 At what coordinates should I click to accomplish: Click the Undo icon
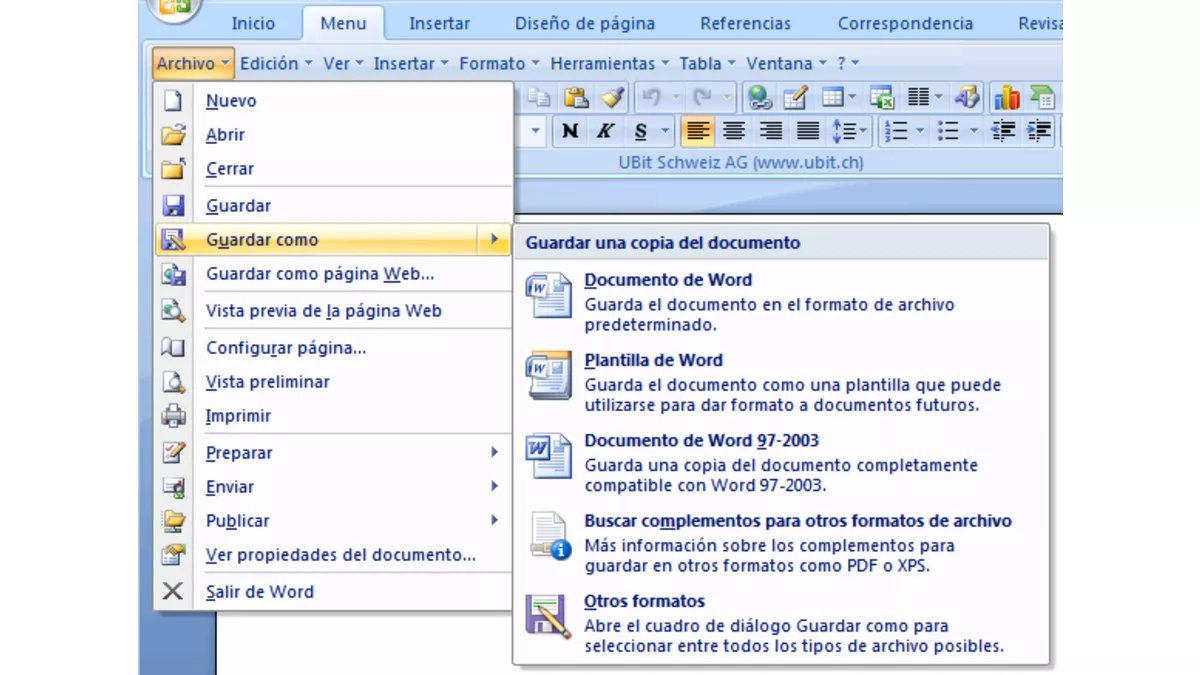click(x=651, y=97)
